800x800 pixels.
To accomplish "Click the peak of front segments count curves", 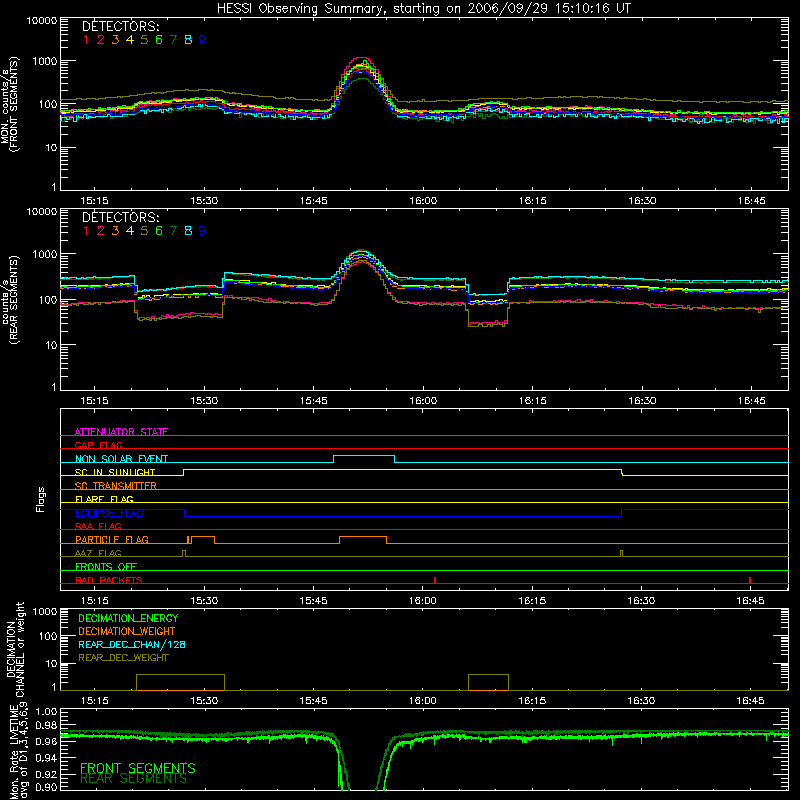I will point(362,59).
